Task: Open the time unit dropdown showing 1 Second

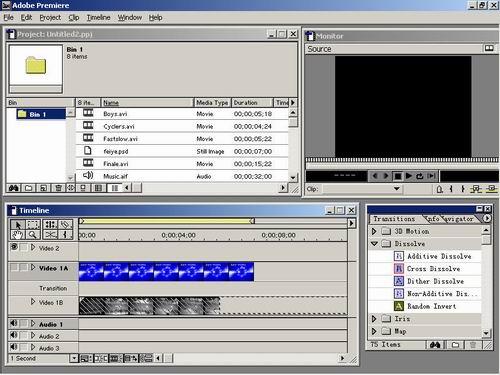Action: point(74,358)
